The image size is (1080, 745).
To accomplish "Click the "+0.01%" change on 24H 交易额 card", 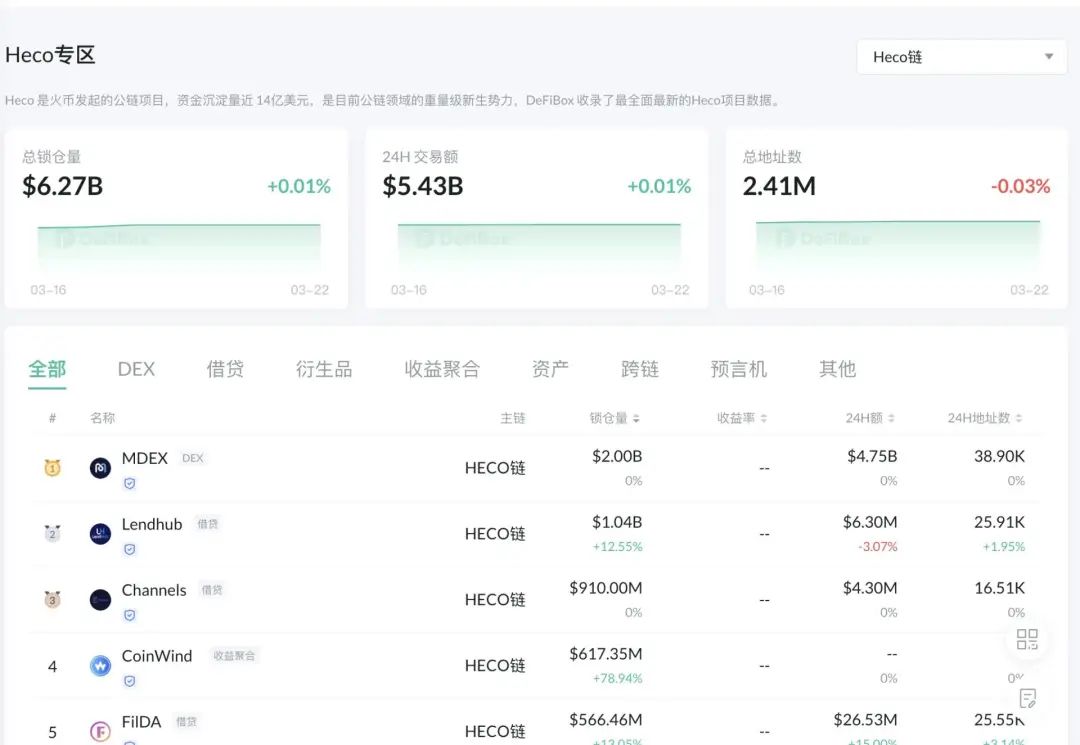I will point(659,186).
